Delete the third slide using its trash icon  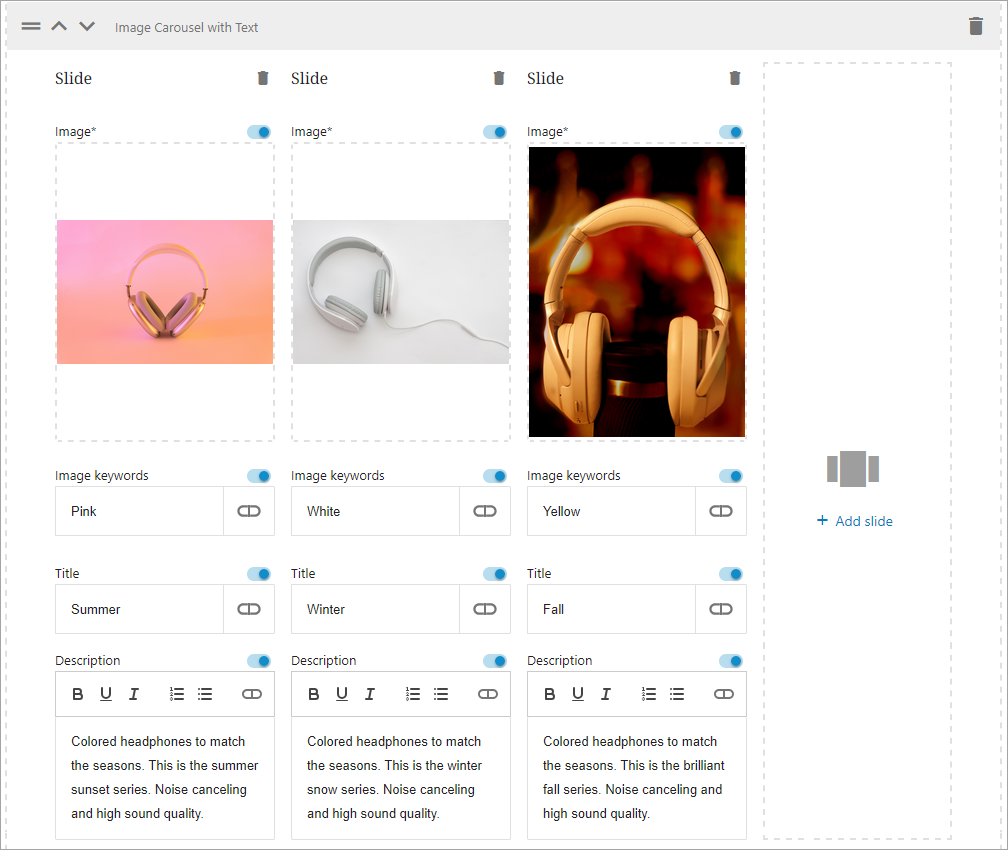(735, 78)
